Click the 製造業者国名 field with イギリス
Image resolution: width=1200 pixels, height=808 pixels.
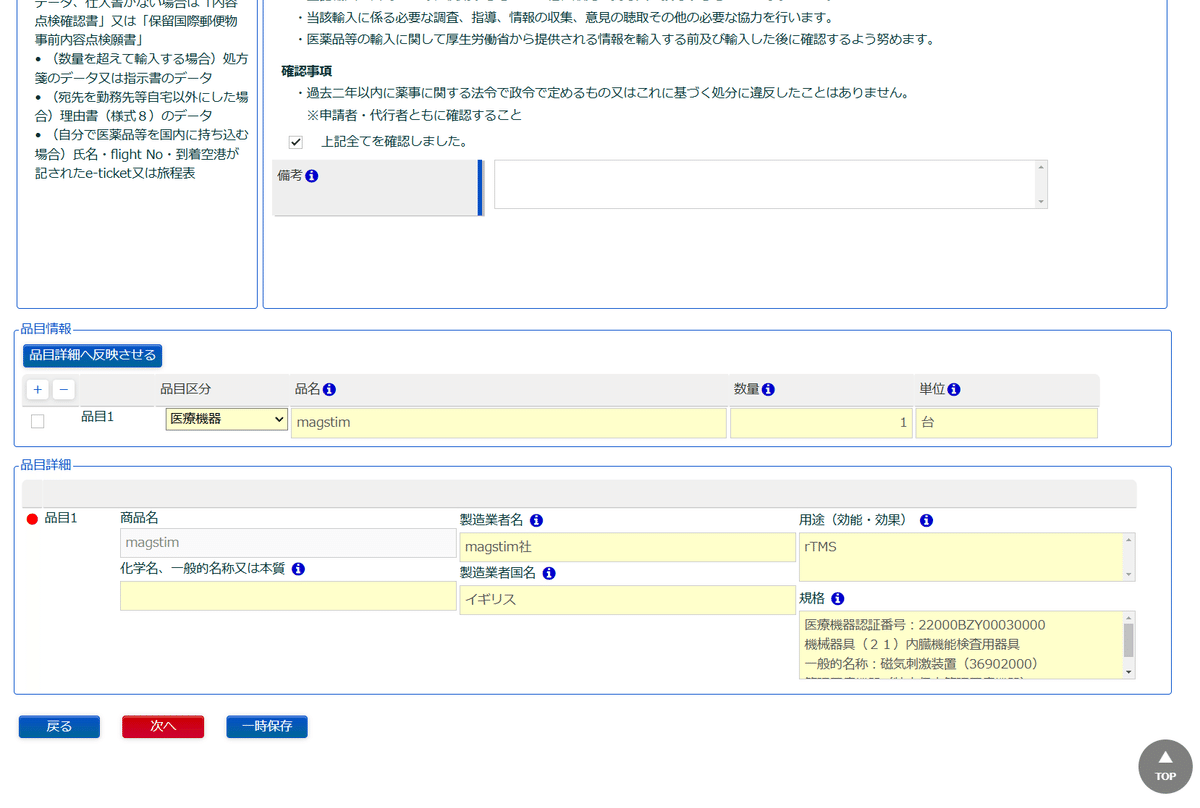click(x=628, y=600)
